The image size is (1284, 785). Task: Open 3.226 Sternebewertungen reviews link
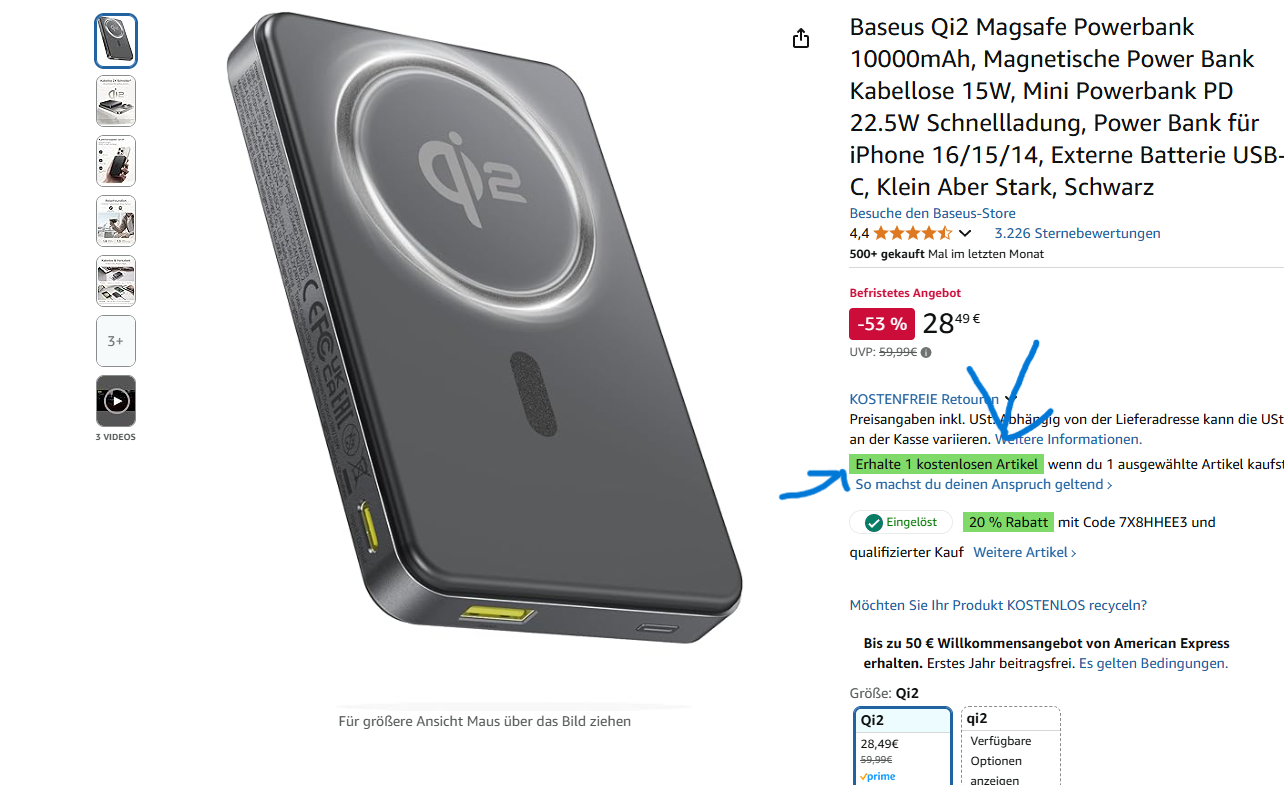[x=1077, y=233]
